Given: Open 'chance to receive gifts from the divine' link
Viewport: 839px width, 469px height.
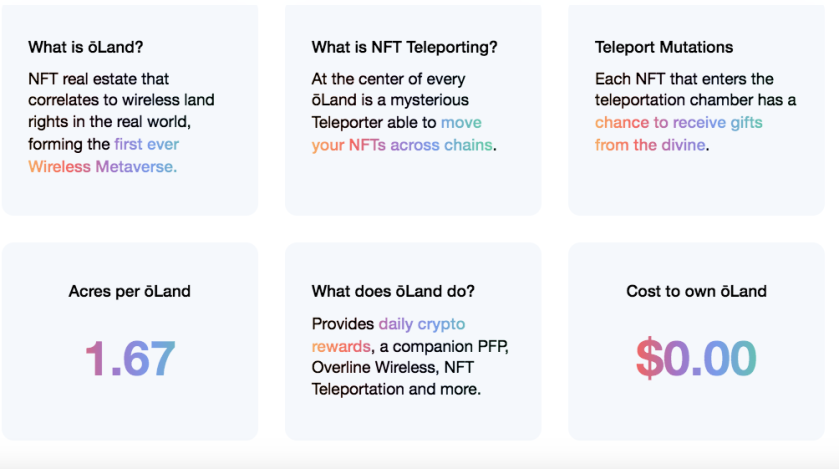Looking at the screenshot, I should 678,134.
